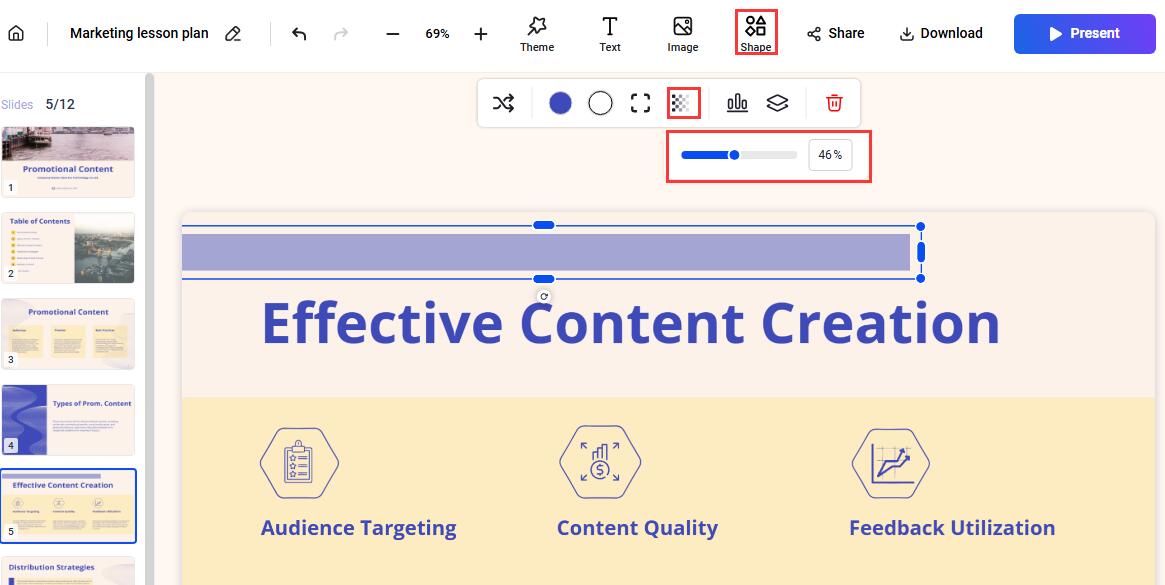Select the Feedback Utilization chart icon

coord(890,463)
